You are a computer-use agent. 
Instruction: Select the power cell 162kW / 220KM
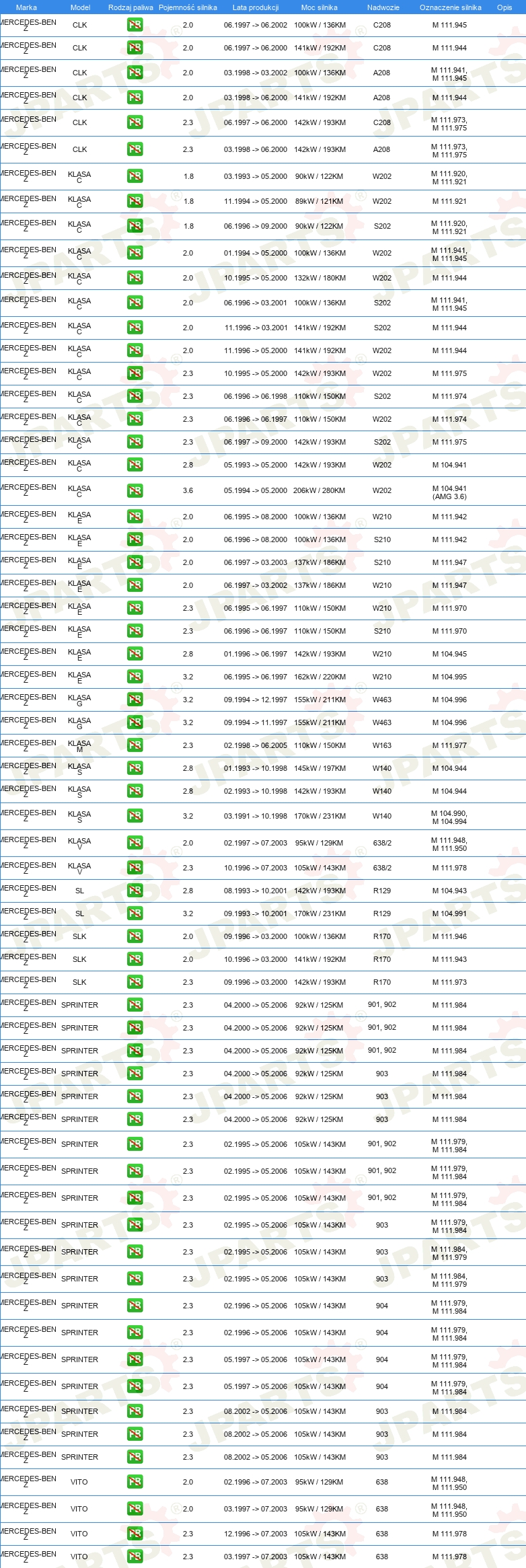coord(320,677)
